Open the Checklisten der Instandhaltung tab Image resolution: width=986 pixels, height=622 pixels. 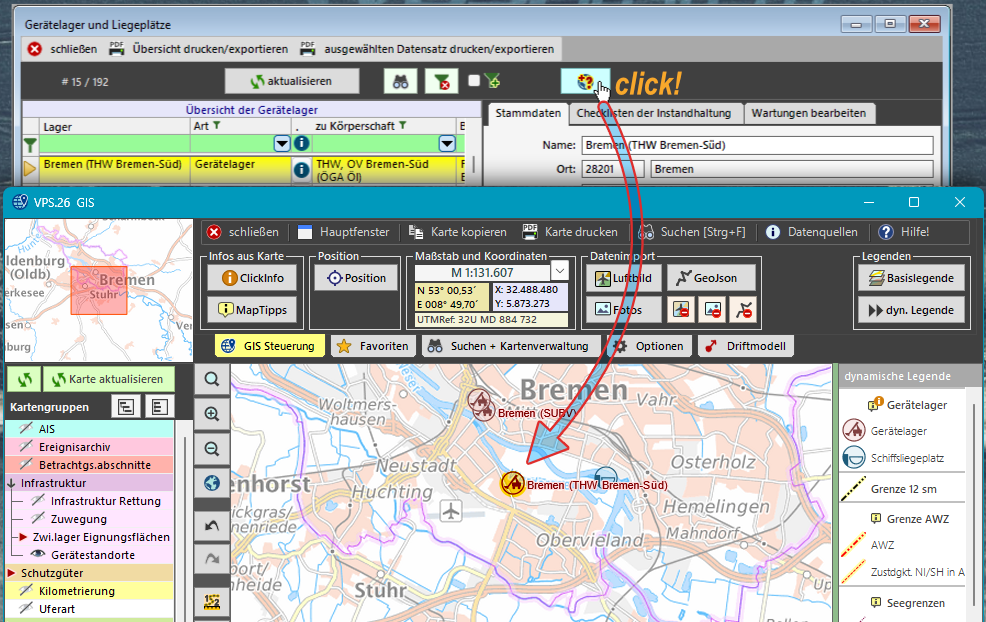click(657, 113)
